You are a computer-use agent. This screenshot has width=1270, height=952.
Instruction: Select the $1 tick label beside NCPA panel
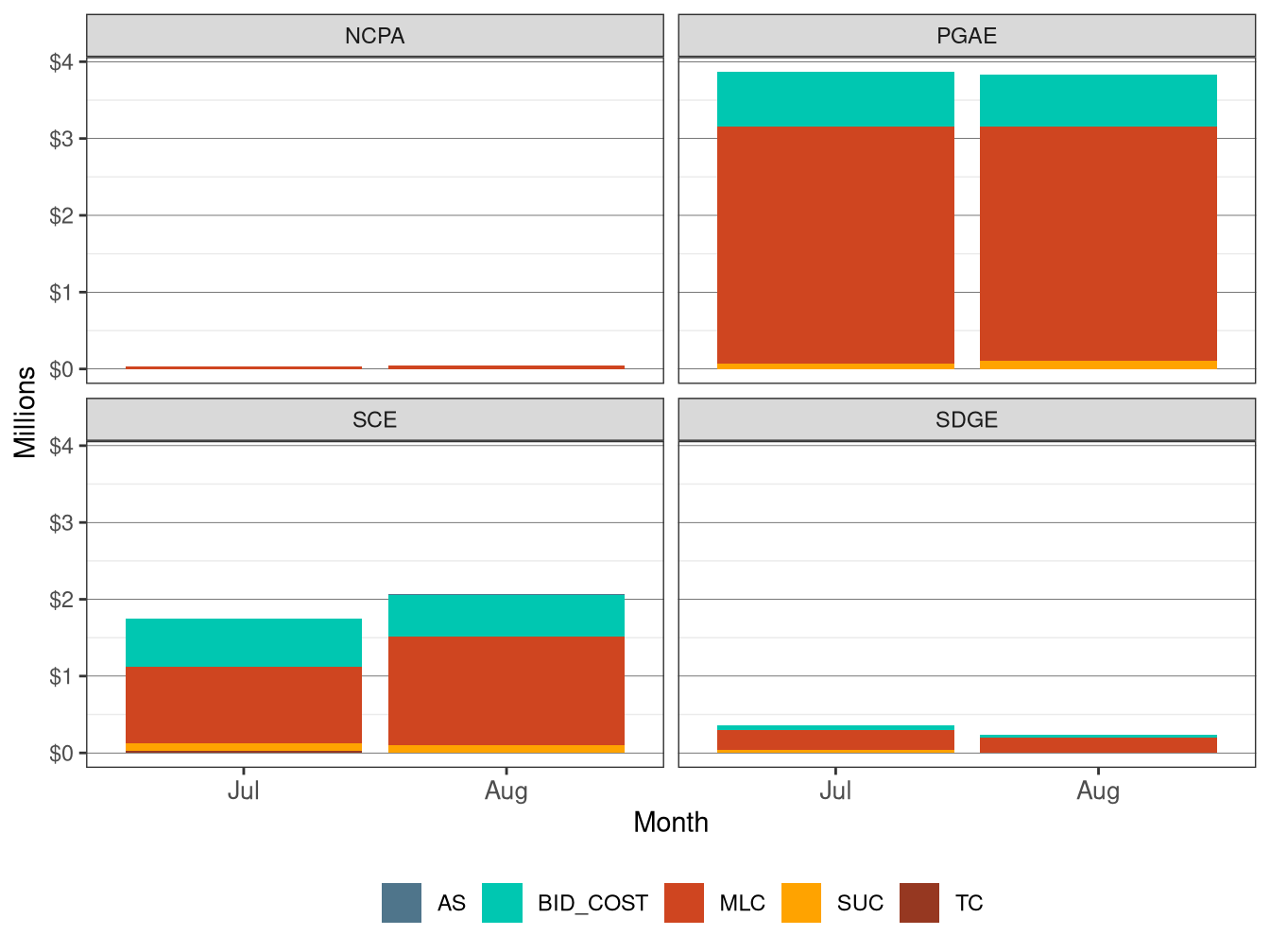pyautogui.click(x=61, y=293)
